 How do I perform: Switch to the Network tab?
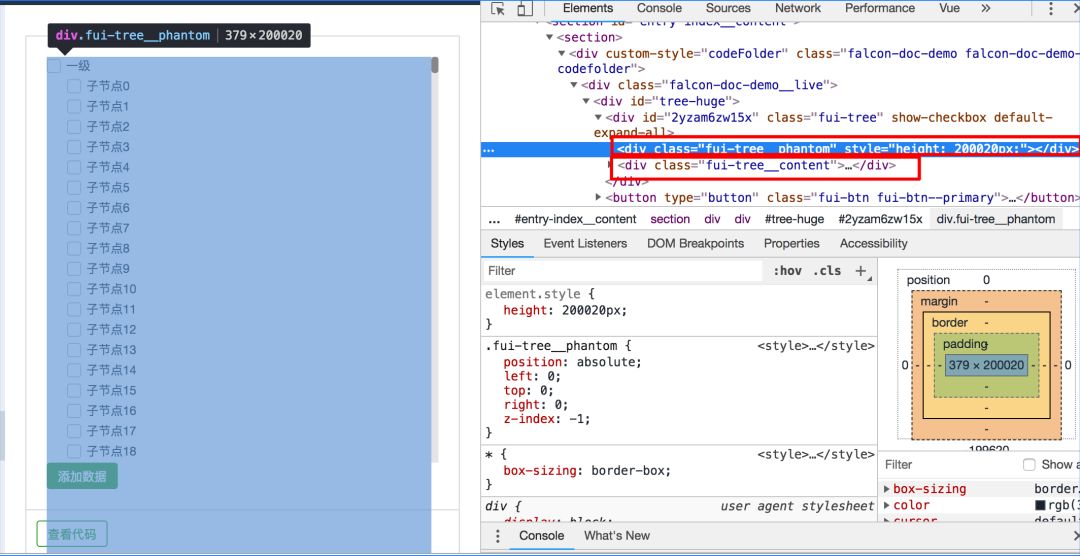click(797, 8)
